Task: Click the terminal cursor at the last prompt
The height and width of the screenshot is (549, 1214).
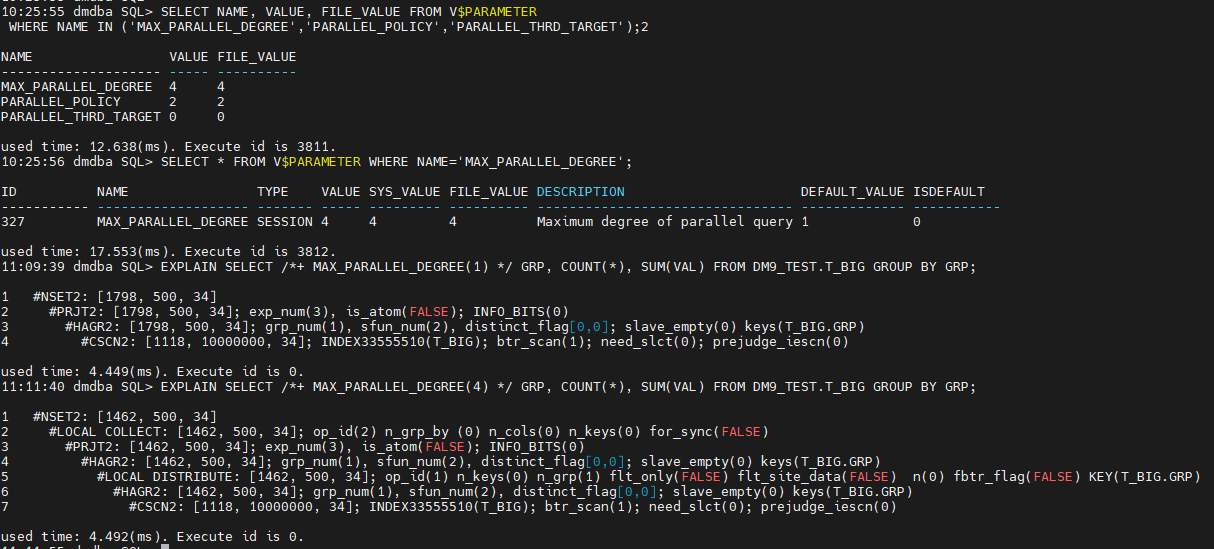Action: (165, 547)
